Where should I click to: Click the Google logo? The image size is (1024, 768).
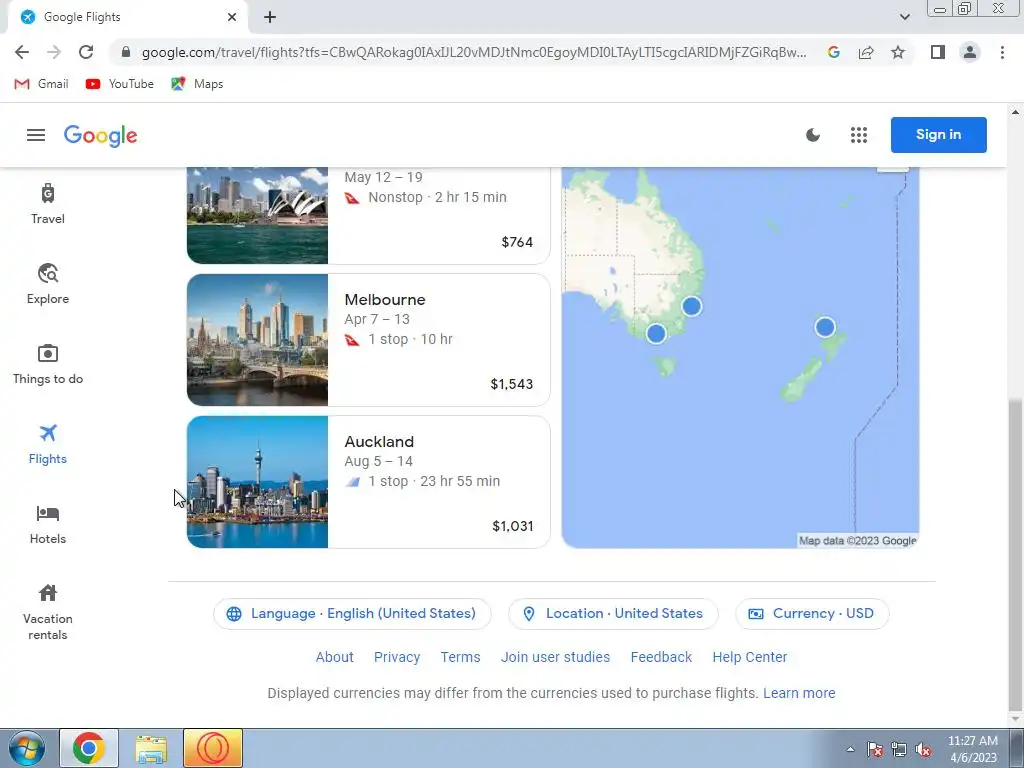pos(101,135)
